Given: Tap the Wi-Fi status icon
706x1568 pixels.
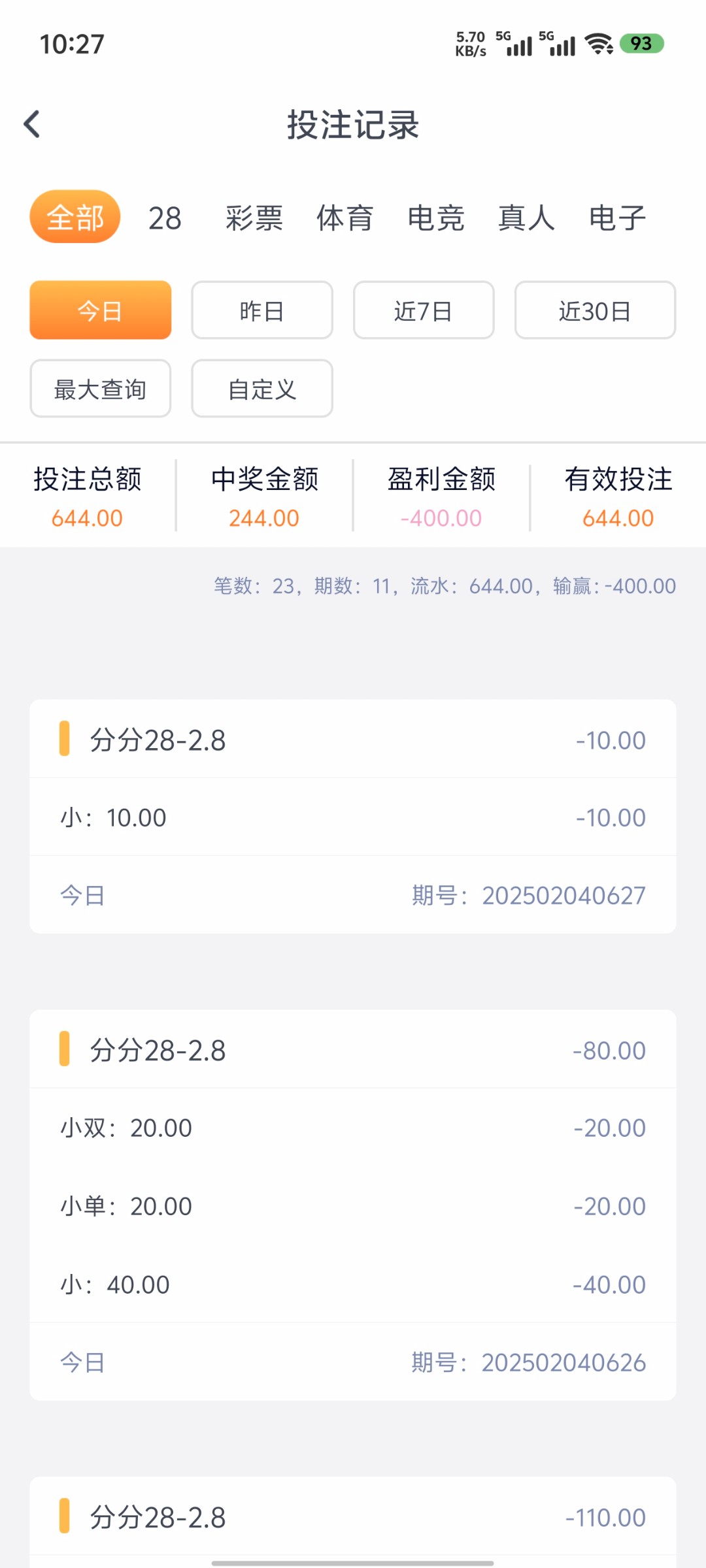Looking at the screenshot, I should [599, 44].
